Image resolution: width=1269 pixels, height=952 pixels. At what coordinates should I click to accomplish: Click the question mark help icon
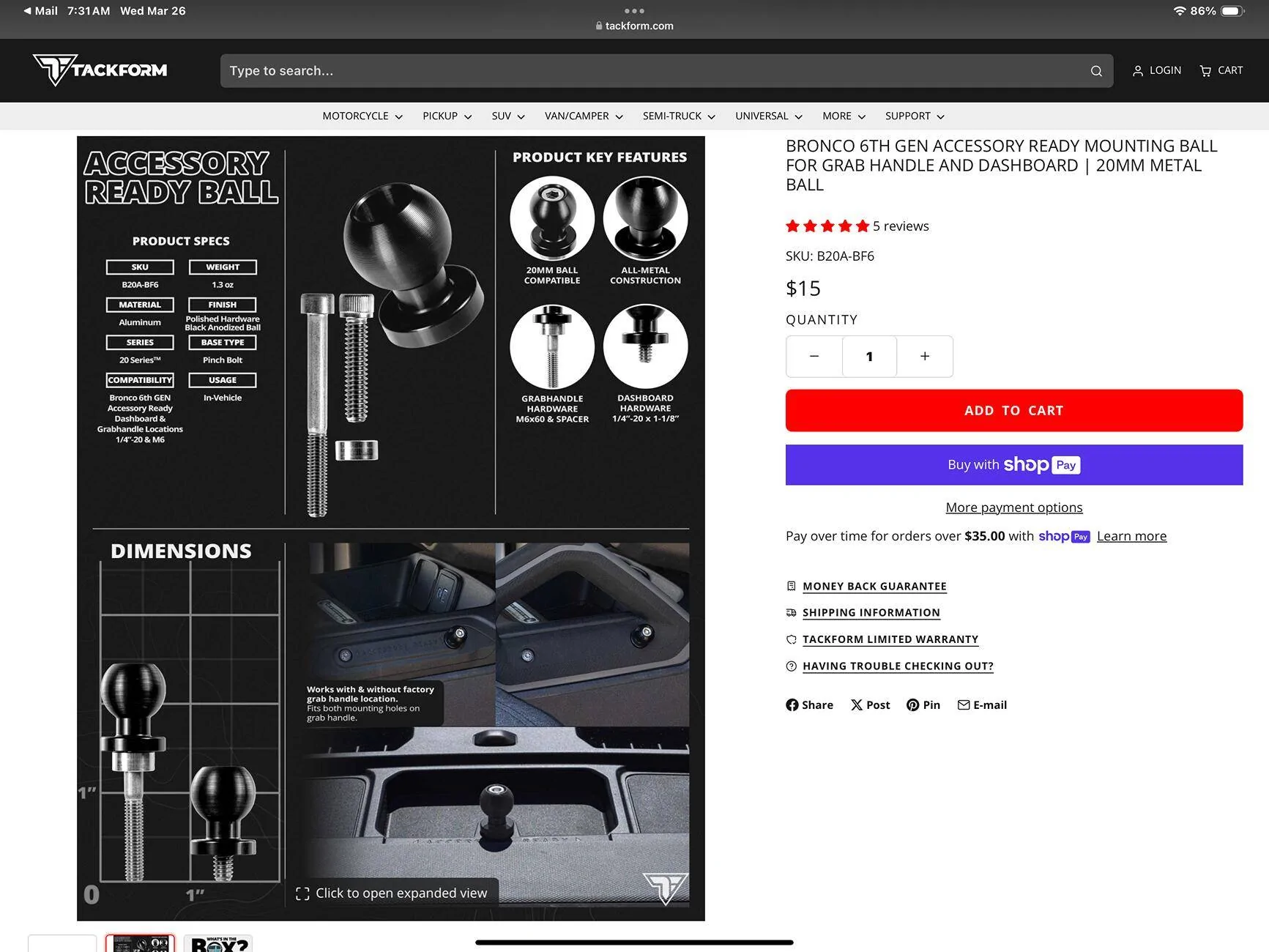[791, 666]
